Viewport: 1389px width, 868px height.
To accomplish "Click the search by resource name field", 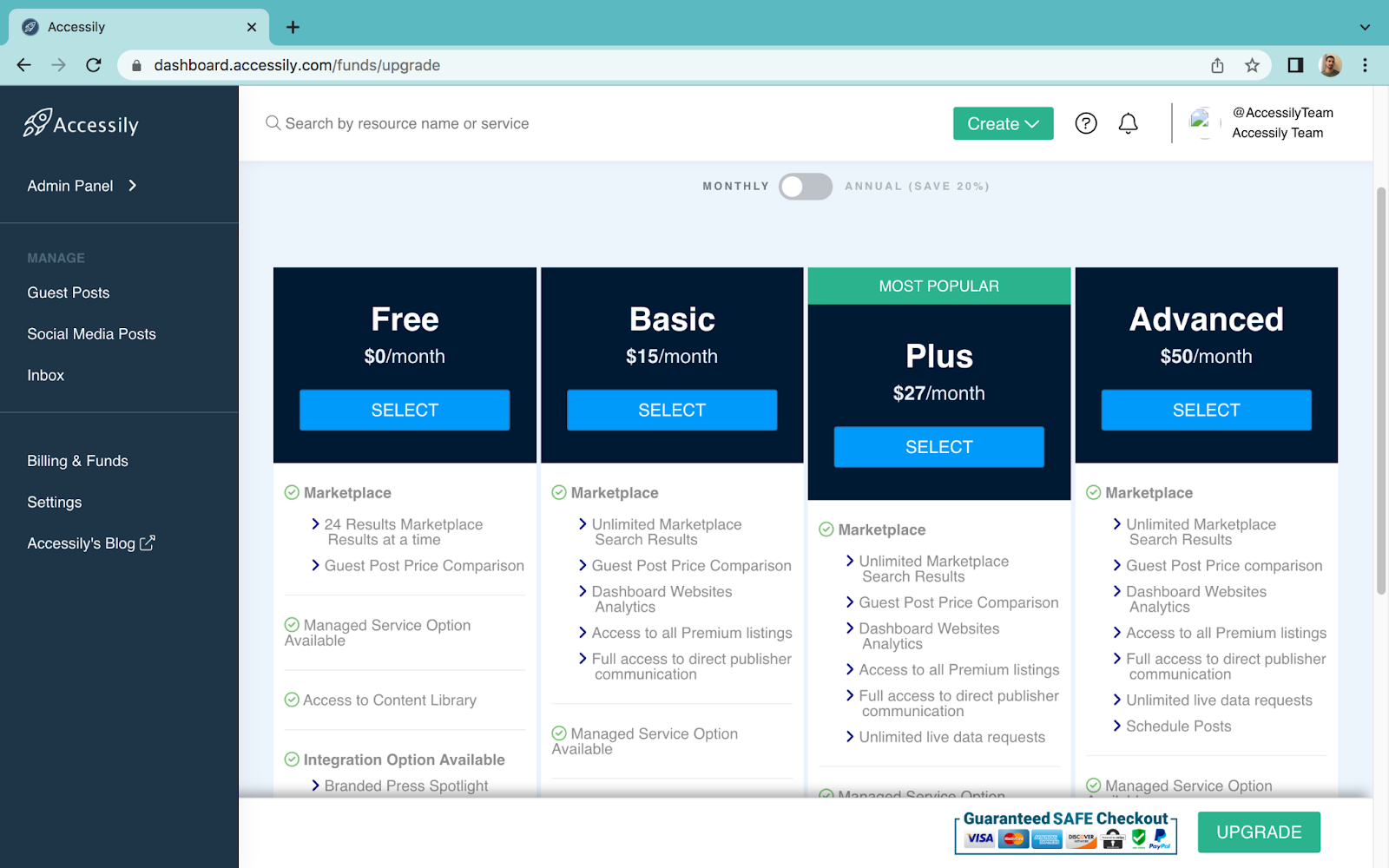I will tap(407, 123).
